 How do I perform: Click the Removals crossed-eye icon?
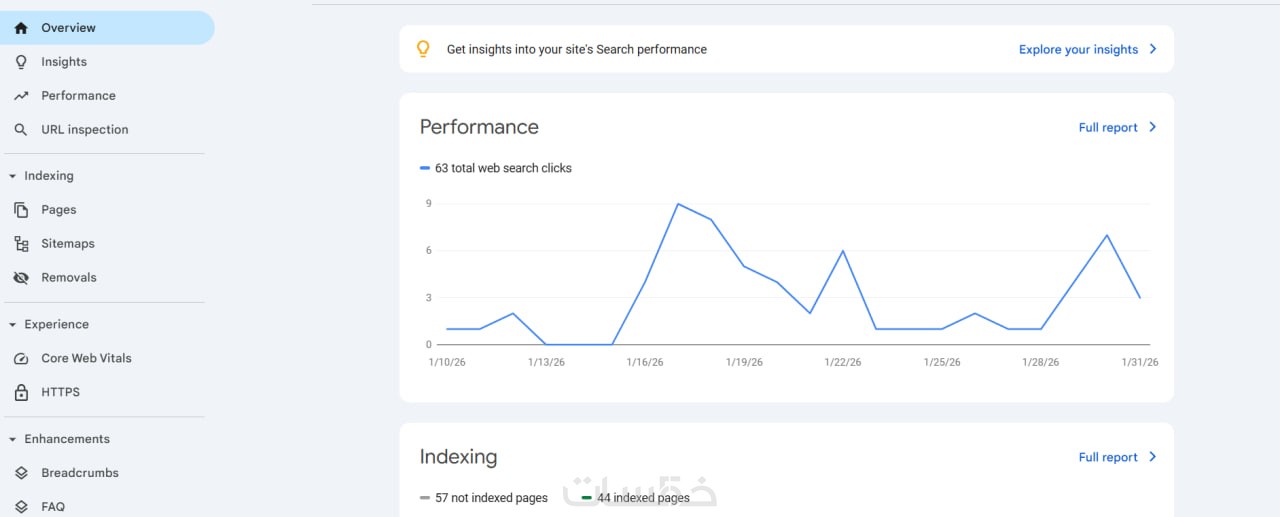(21, 278)
